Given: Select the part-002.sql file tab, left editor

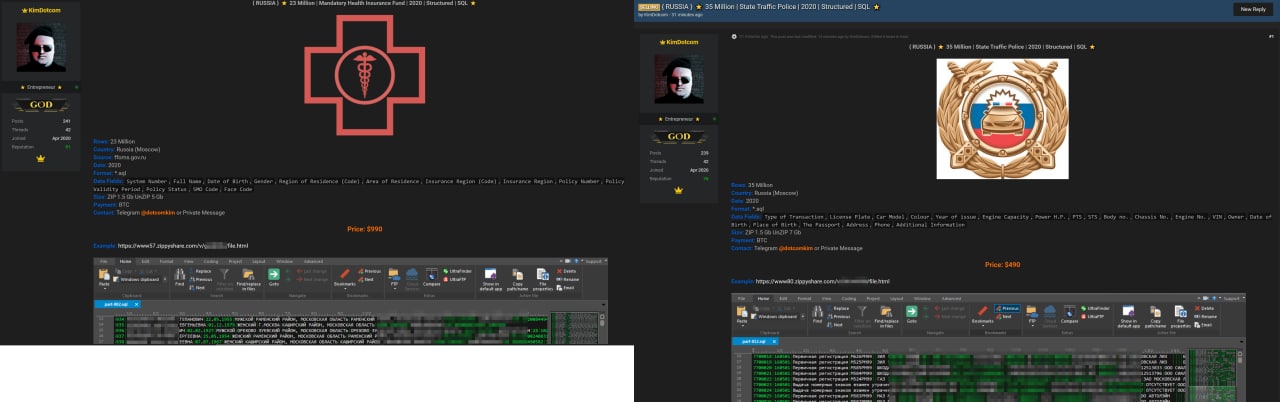Looking at the screenshot, I should 115,304.
